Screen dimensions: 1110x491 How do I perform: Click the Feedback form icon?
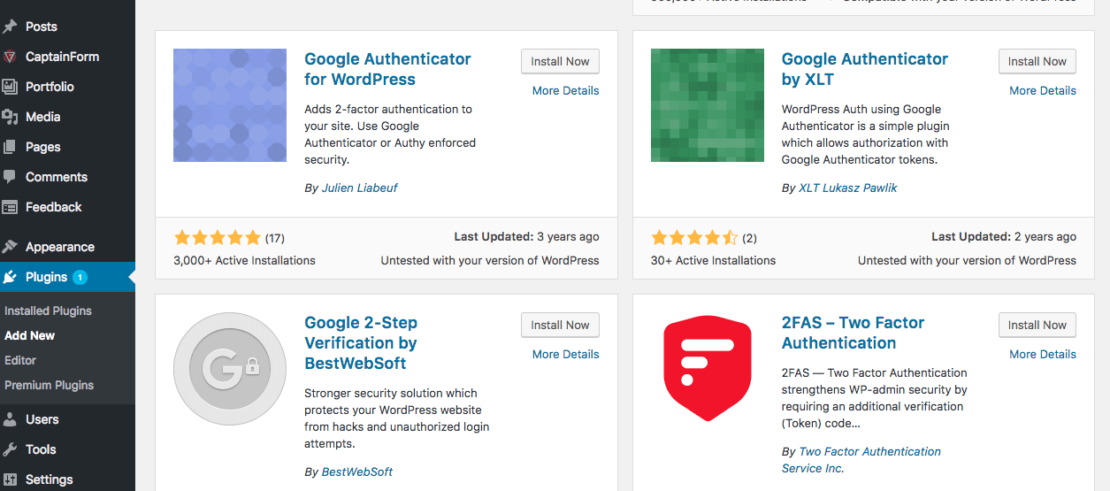point(9,207)
